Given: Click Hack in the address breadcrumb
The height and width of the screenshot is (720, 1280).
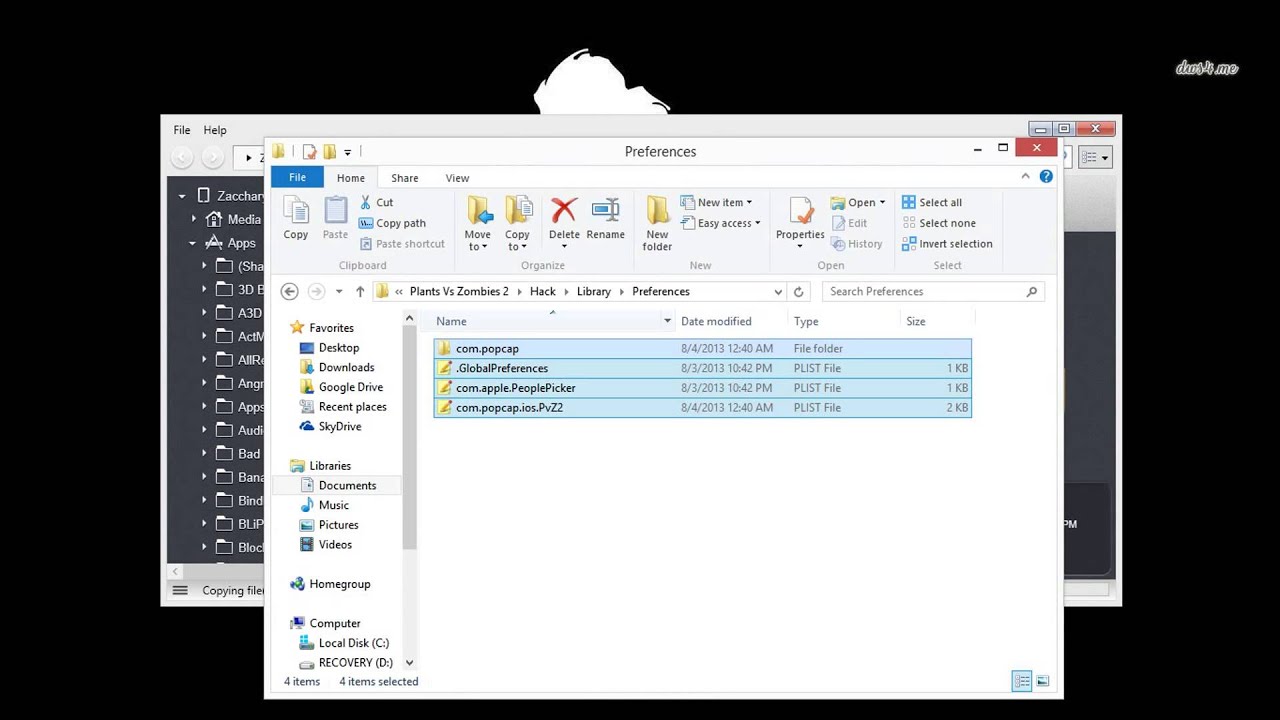Looking at the screenshot, I should click(542, 291).
